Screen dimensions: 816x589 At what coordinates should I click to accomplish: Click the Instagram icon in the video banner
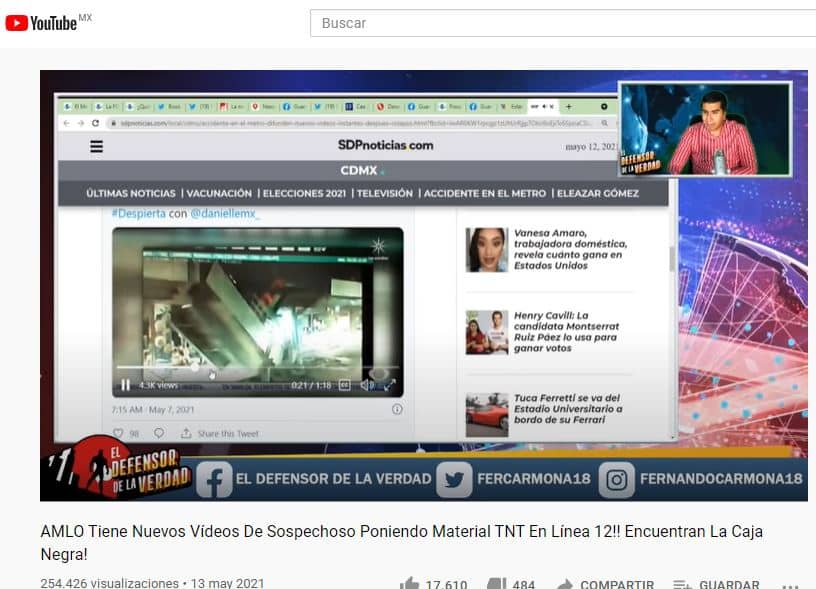click(x=617, y=479)
